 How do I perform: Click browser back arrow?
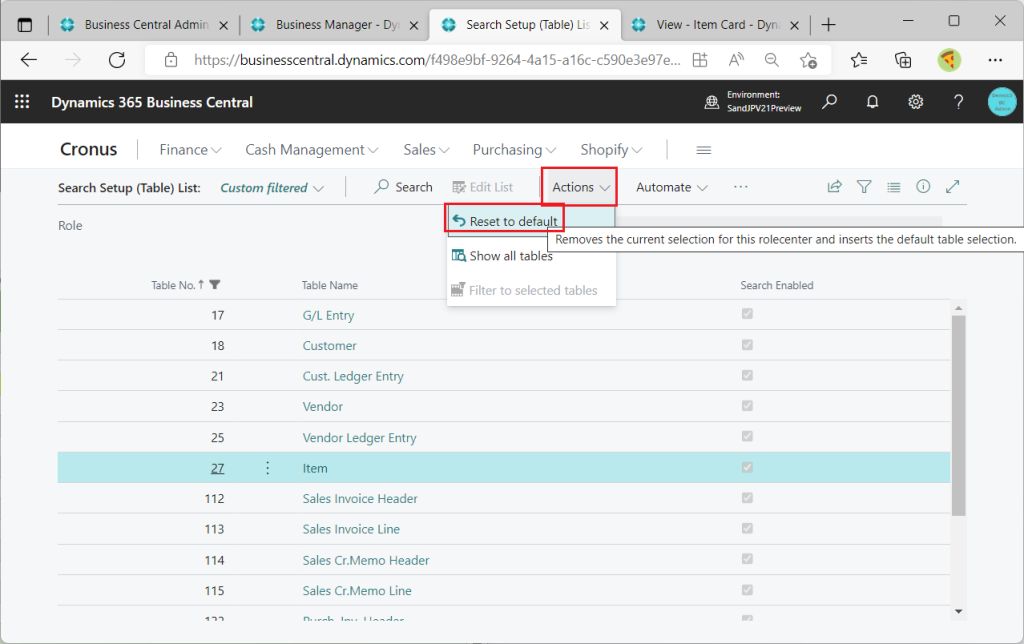pyautogui.click(x=29, y=60)
